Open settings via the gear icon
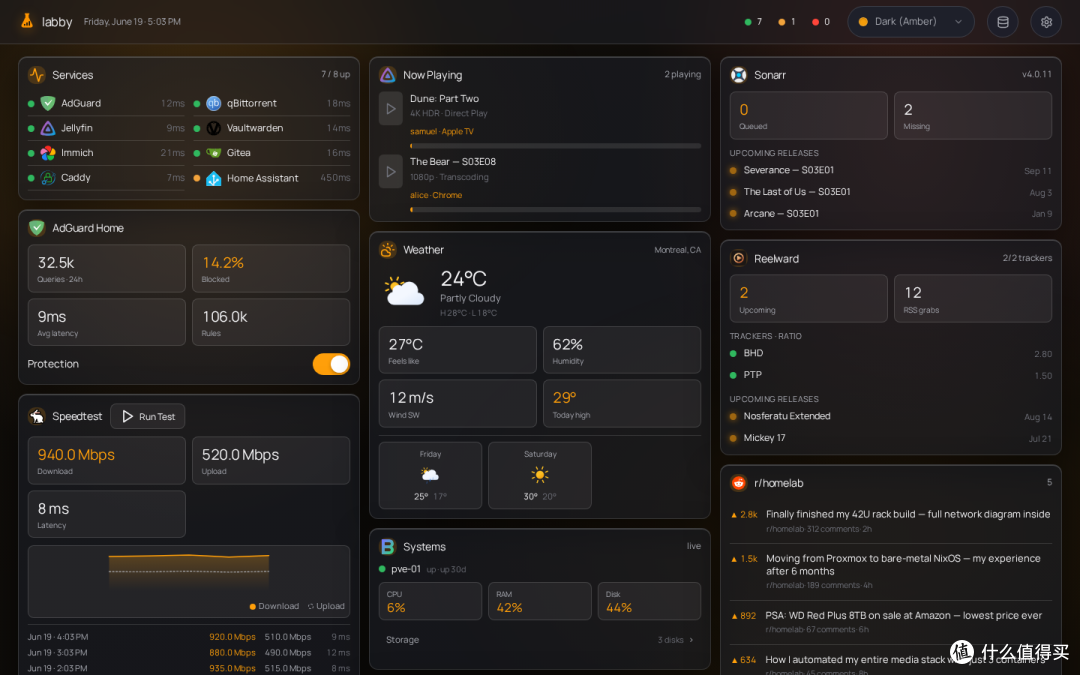The width and height of the screenshot is (1080, 675). 1046,22
